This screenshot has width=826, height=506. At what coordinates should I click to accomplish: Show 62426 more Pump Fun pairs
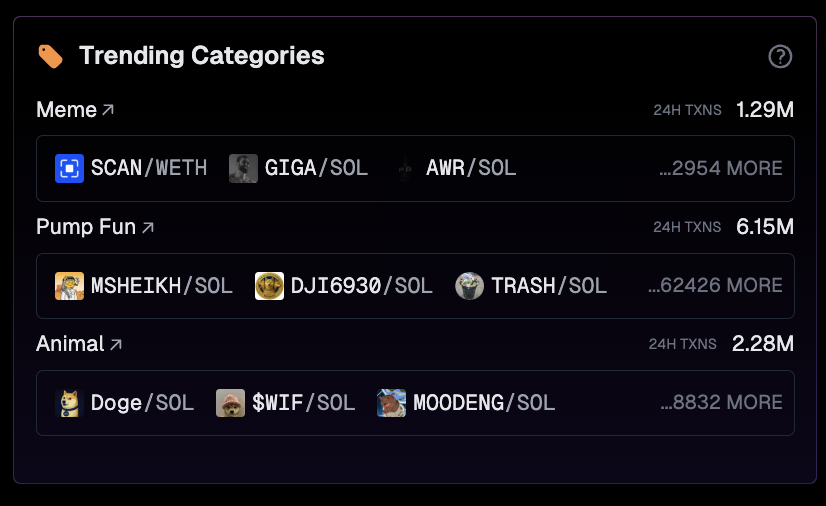[x=715, y=285]
